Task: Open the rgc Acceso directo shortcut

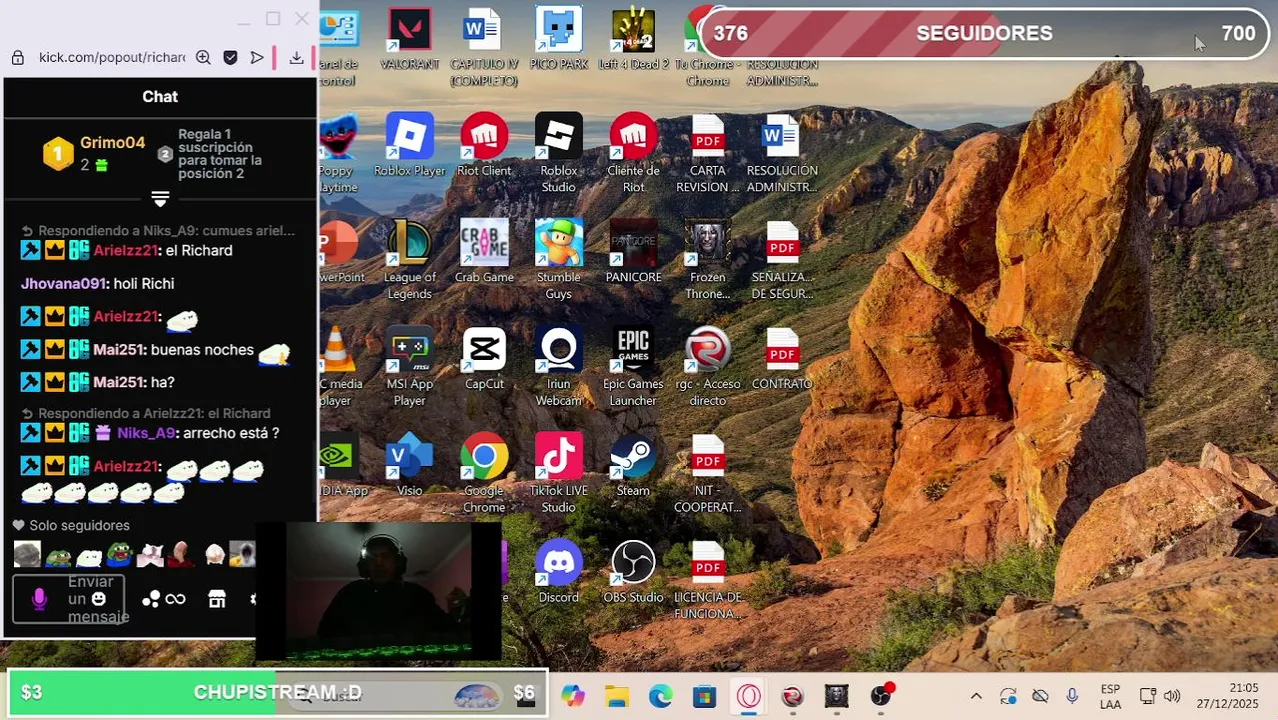Action: 707,367
